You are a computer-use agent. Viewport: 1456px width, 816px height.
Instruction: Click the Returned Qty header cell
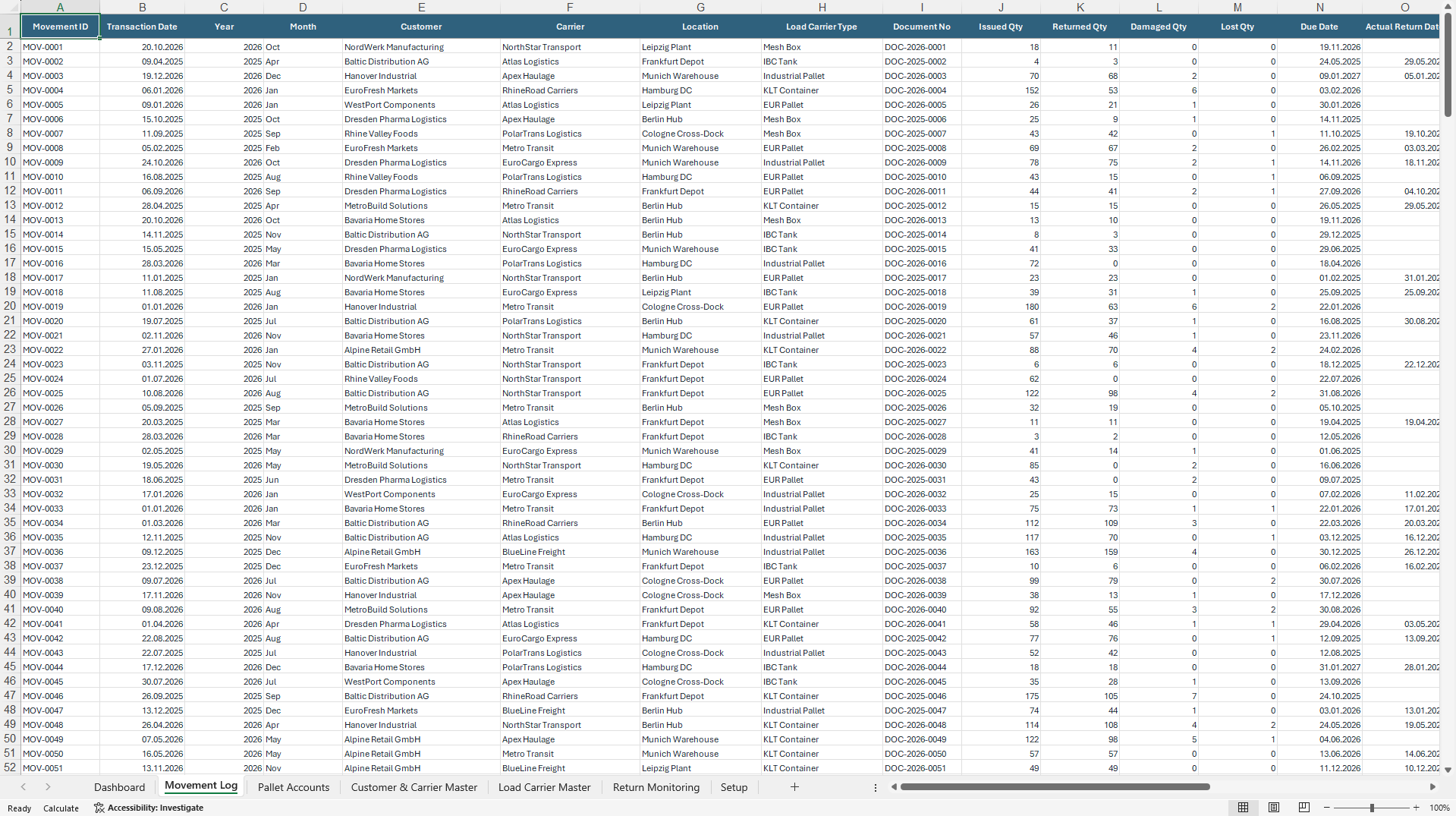coord(1080,27)
